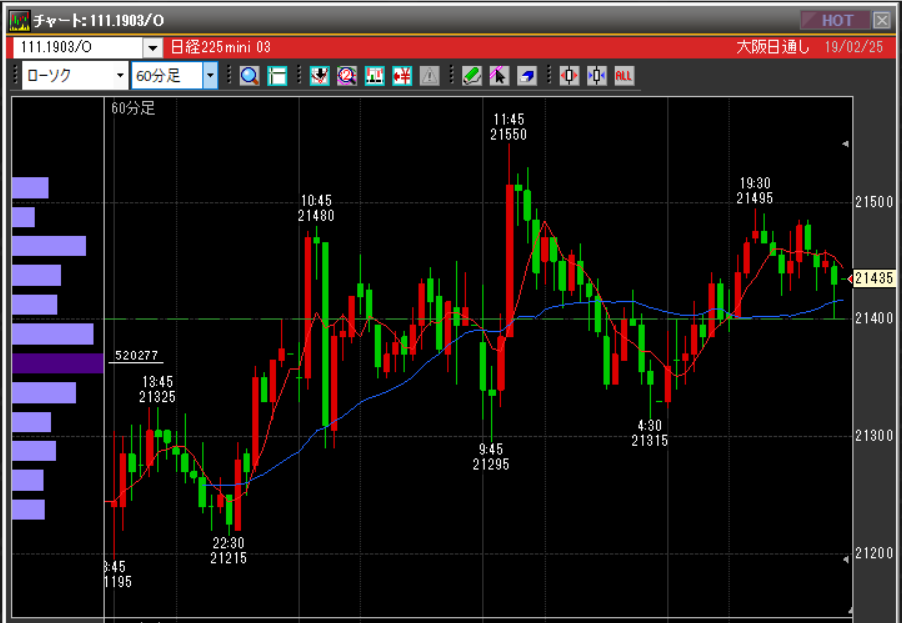
Task: Click the red ALL display icon
Action: point(624,75)
